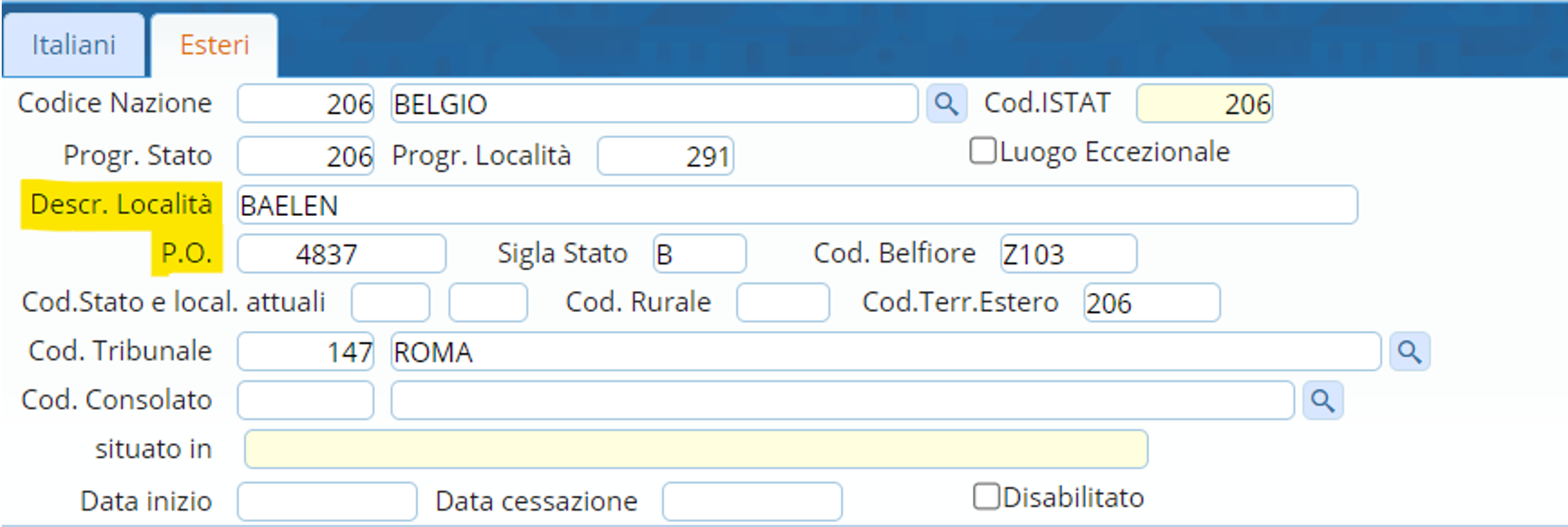The image size is (1568, 527).
Task: Click the Codice Nazione code field
Action: [306, 105]
